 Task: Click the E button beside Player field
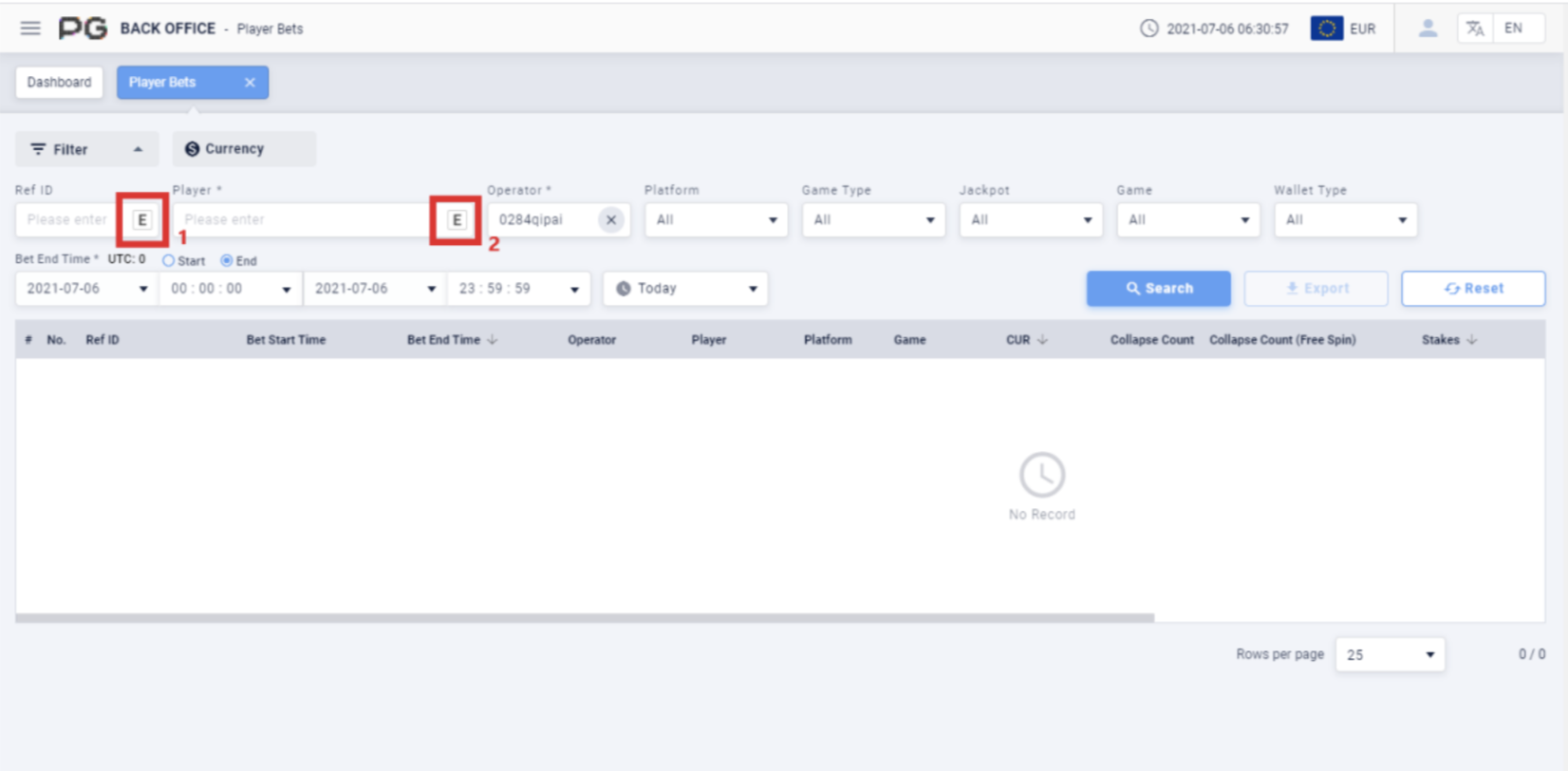tap(457, 220)
